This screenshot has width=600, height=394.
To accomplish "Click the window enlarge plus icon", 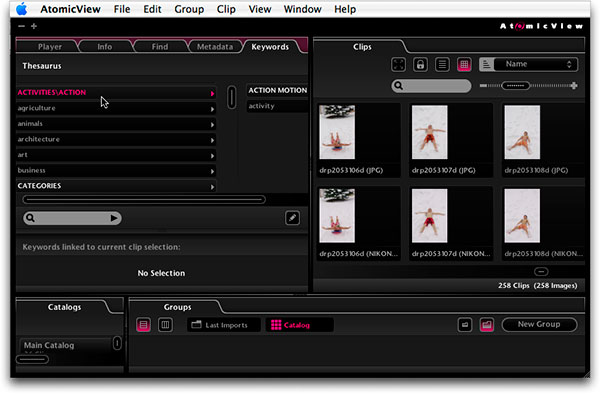I will 34,26.
